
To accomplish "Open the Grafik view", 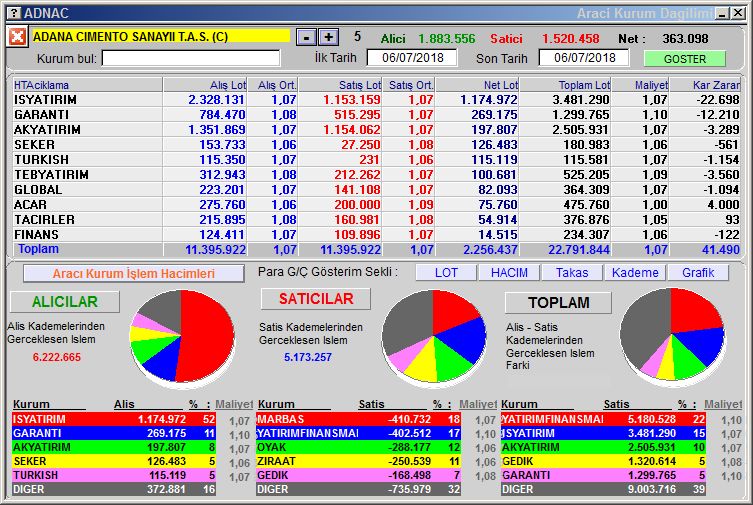I will 698,273.
